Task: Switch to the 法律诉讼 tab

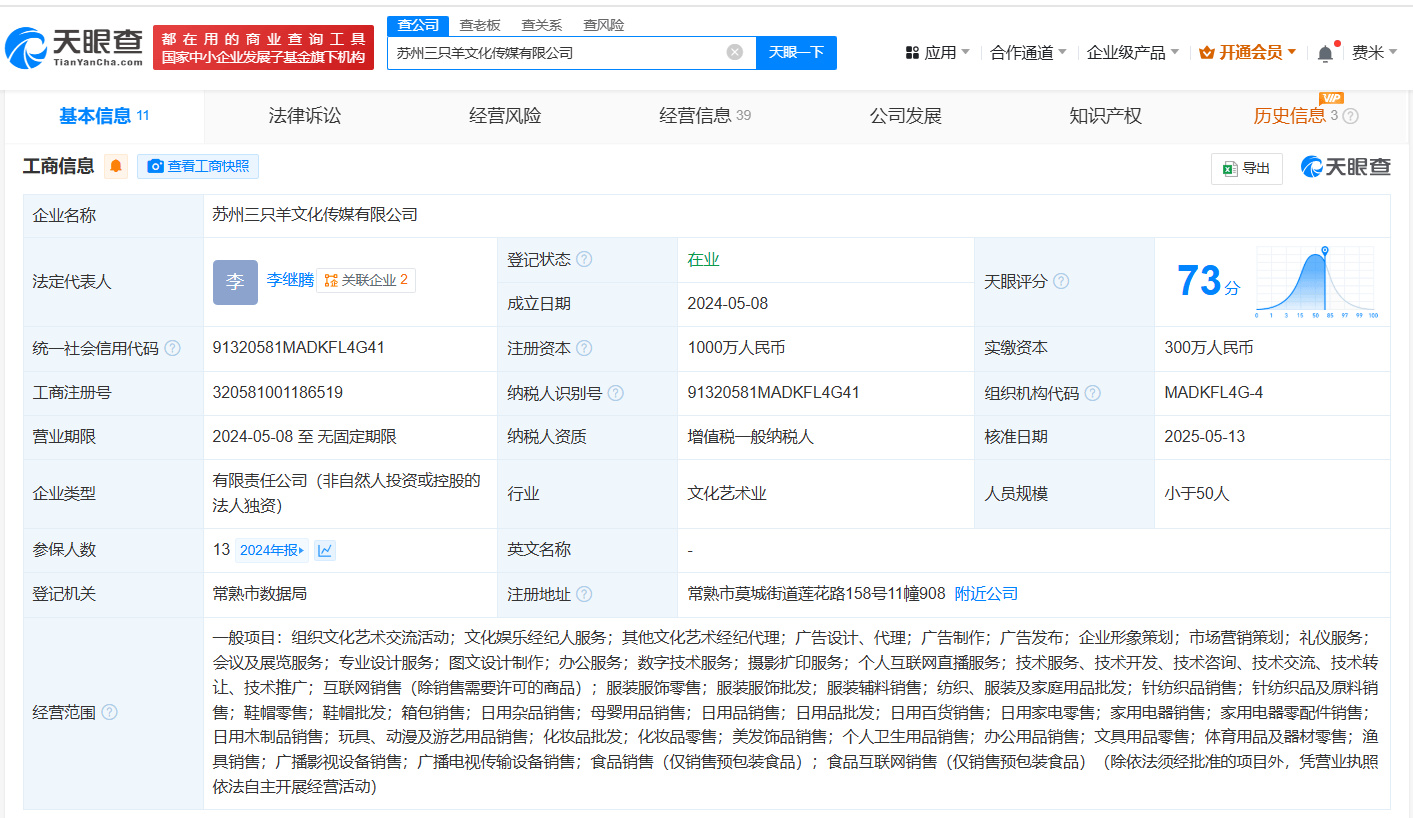Action: click(305, 116)
